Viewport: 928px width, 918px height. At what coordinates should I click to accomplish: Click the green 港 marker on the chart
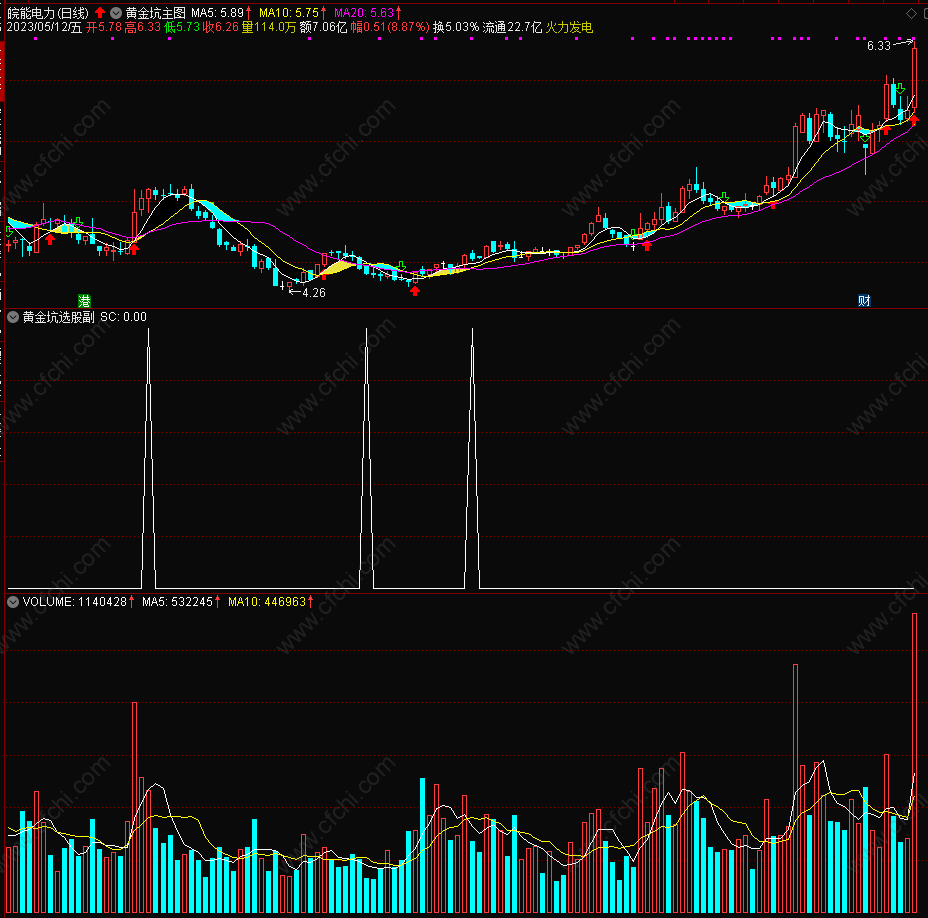coord(84,300)
